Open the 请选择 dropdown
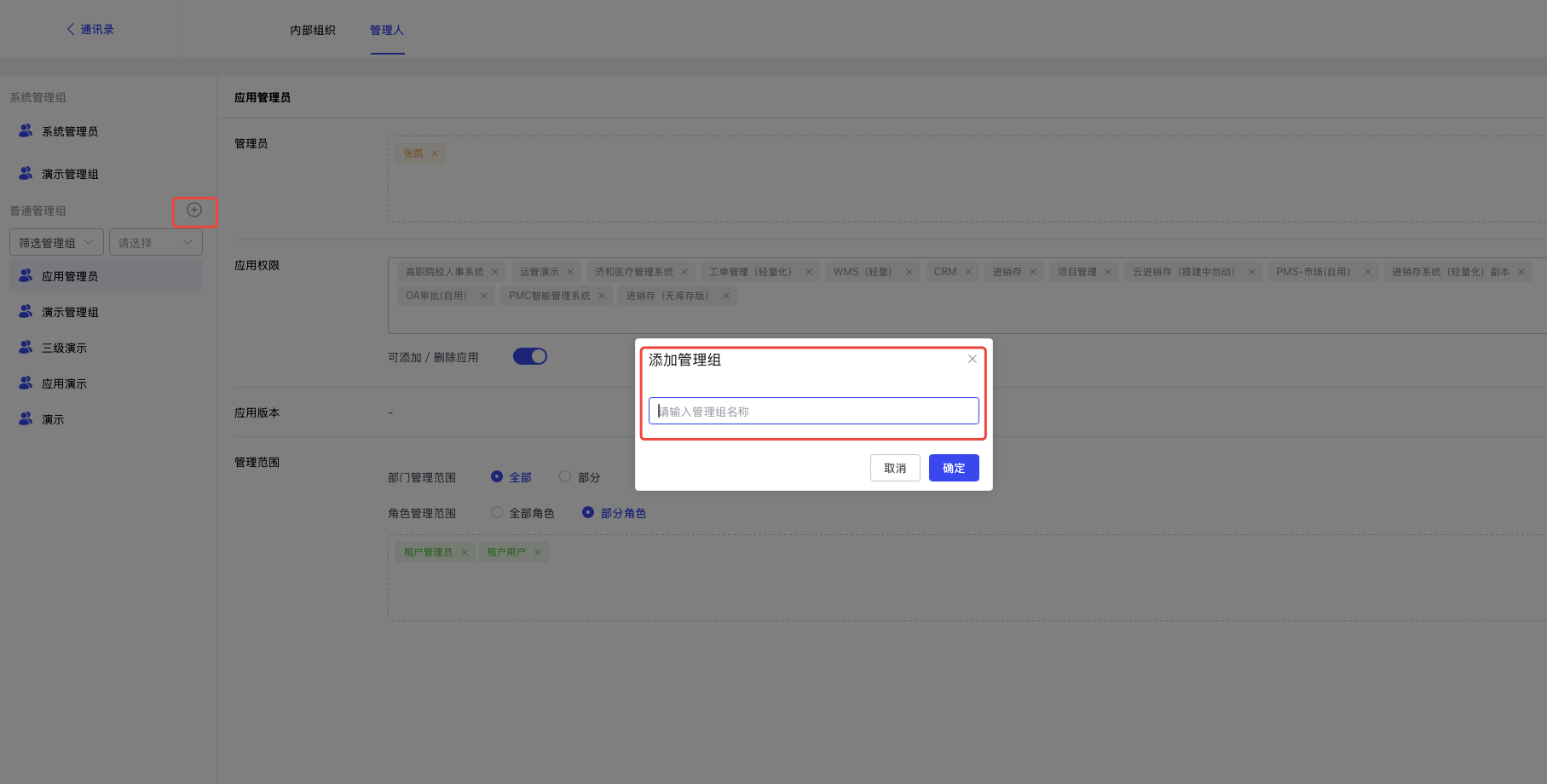Screen dimensions: 1547x784 point(155,243)
